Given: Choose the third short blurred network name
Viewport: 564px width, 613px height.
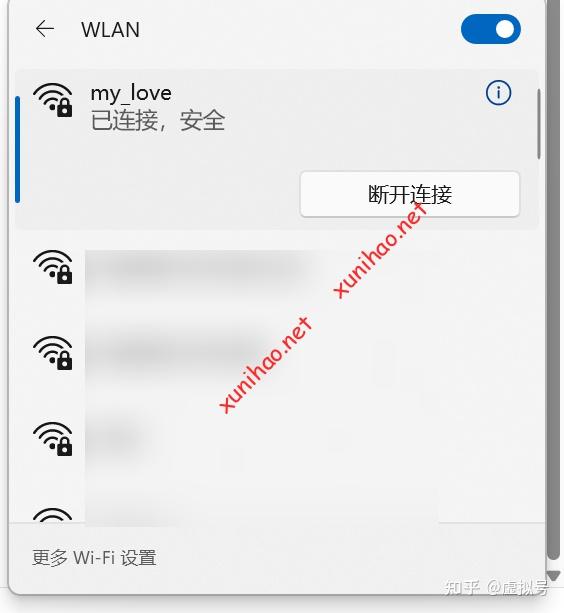Looking at the screenshot, I should tap(117, 438).
